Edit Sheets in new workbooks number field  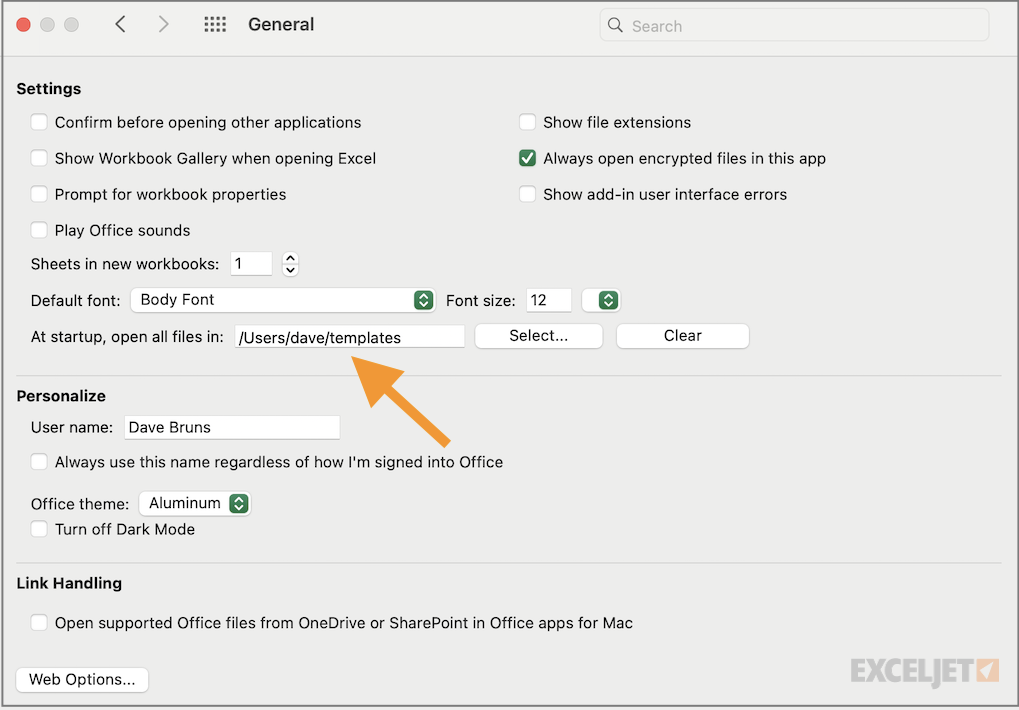click(251, 264)
